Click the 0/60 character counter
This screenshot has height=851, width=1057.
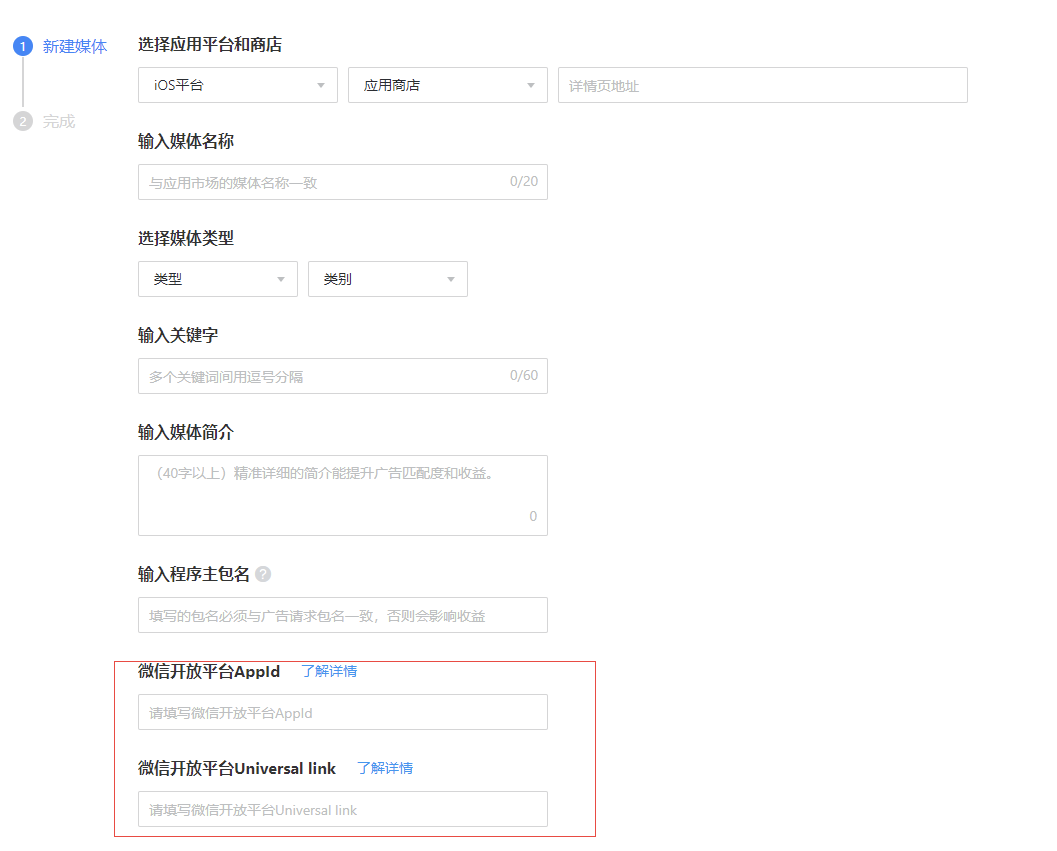coord(524,376)
